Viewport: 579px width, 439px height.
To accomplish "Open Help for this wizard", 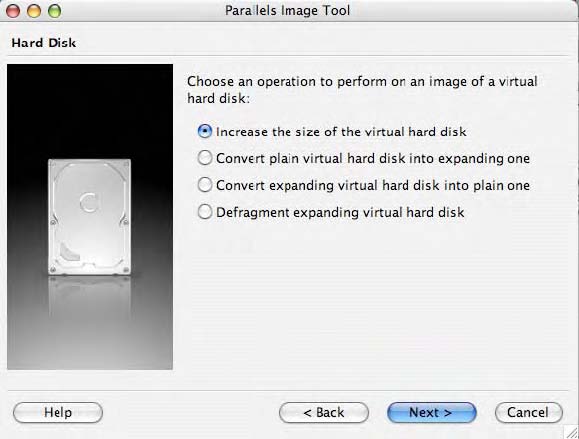I will 58,412.
